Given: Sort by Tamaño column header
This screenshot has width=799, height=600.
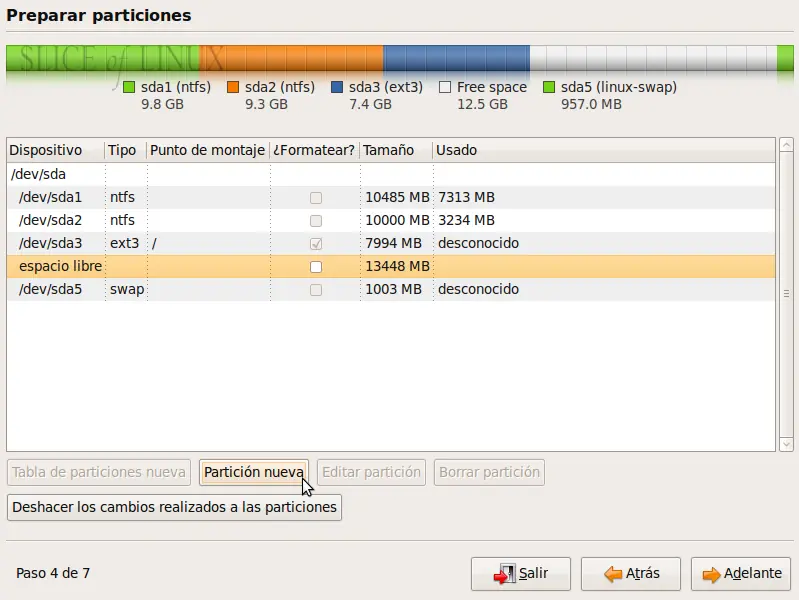Looking at the screenshot, I should coord(396,150).
